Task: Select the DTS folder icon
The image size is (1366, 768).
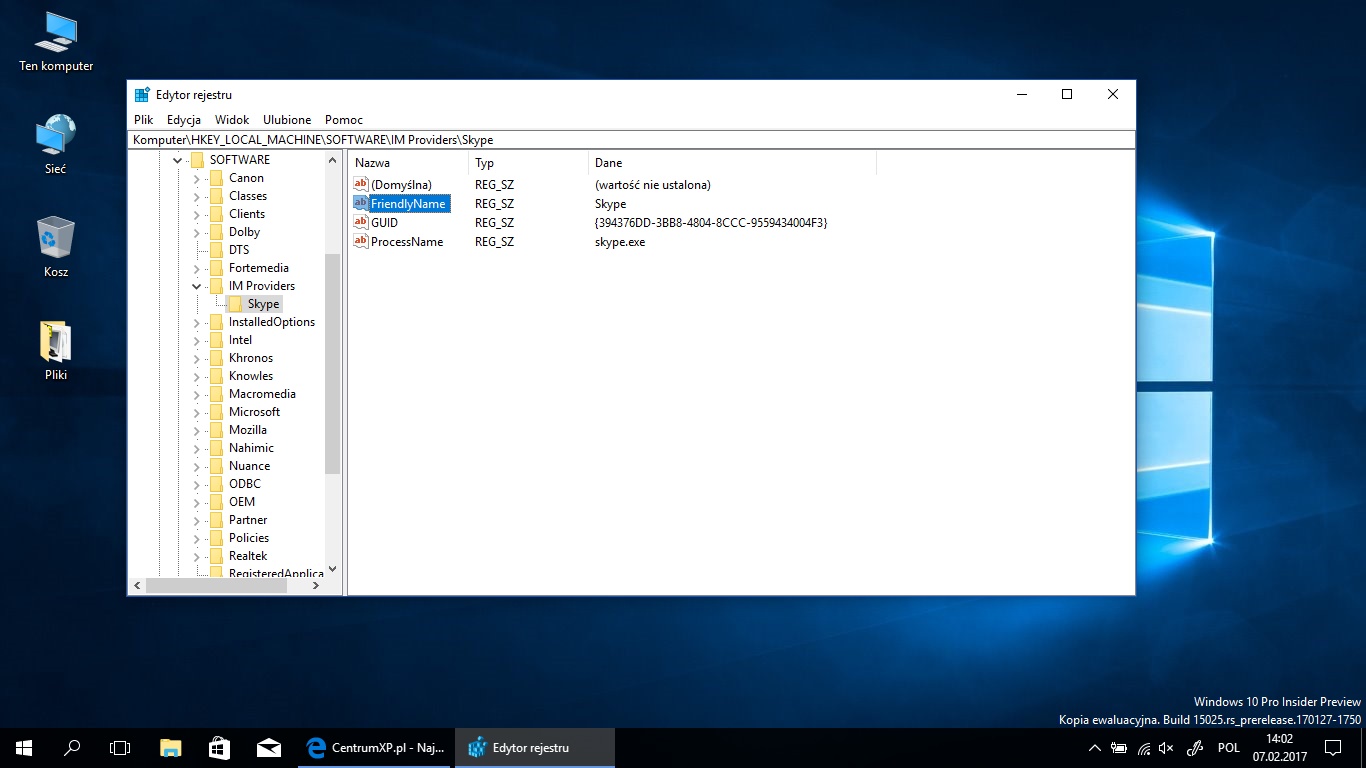Action: [x=216, y=250]
